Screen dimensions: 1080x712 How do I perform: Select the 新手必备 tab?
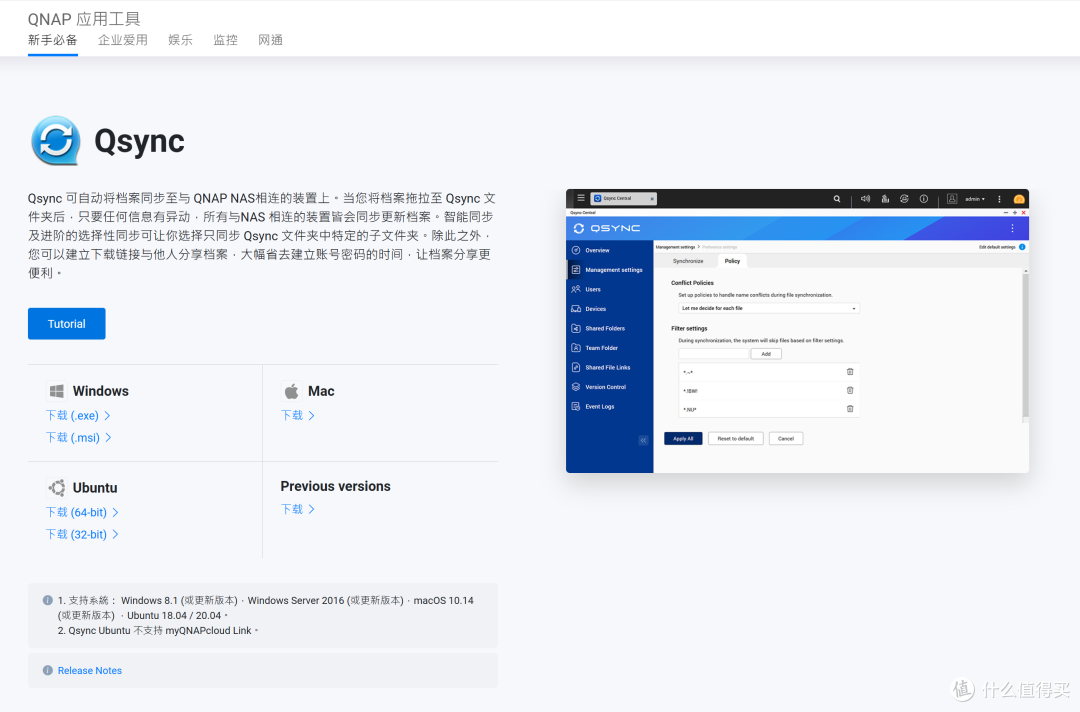tap(52, 40)
